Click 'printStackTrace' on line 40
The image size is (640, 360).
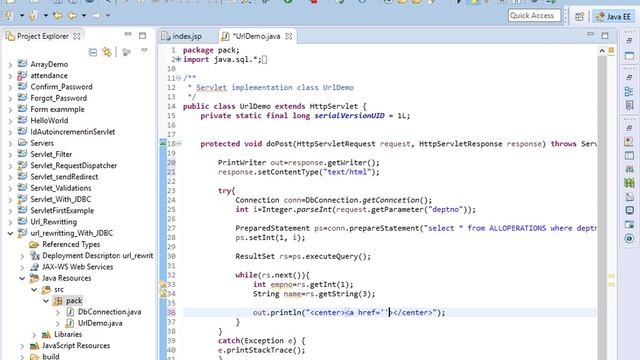point(262,350)
